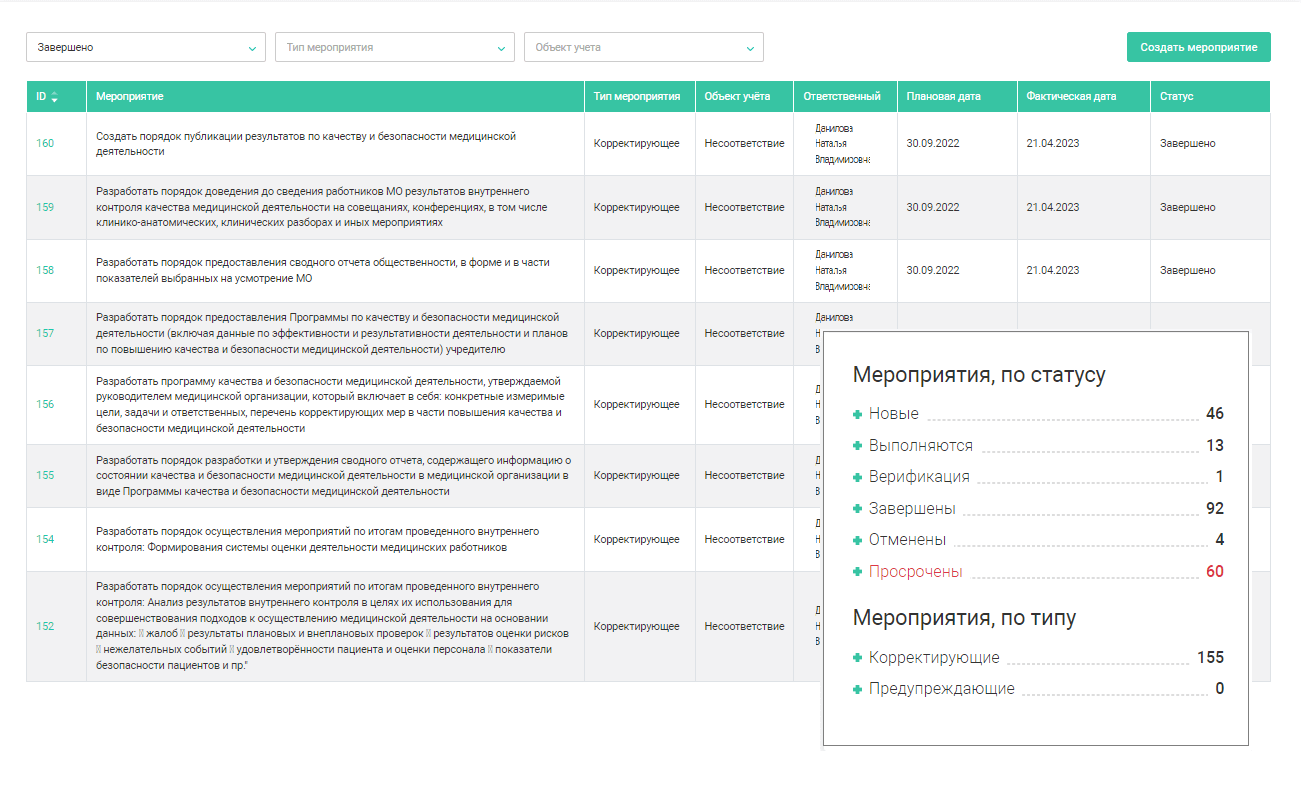Image resolution: width=1301 pixels, height=801 pixels.
Task: Click the red count 60 for Просрочены
Action: pos(1215,572)
